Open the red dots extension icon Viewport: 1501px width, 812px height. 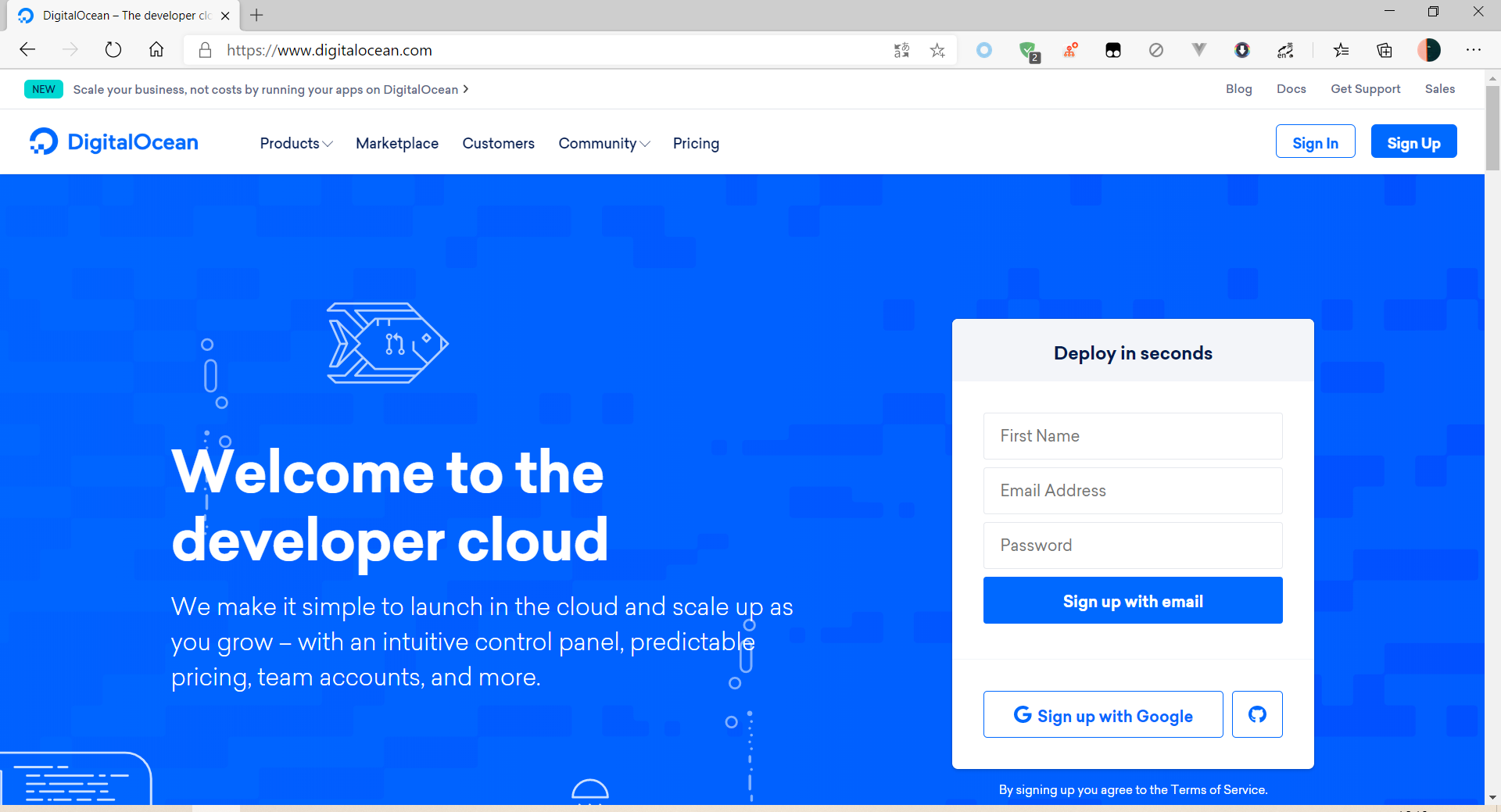(1071, 50)
